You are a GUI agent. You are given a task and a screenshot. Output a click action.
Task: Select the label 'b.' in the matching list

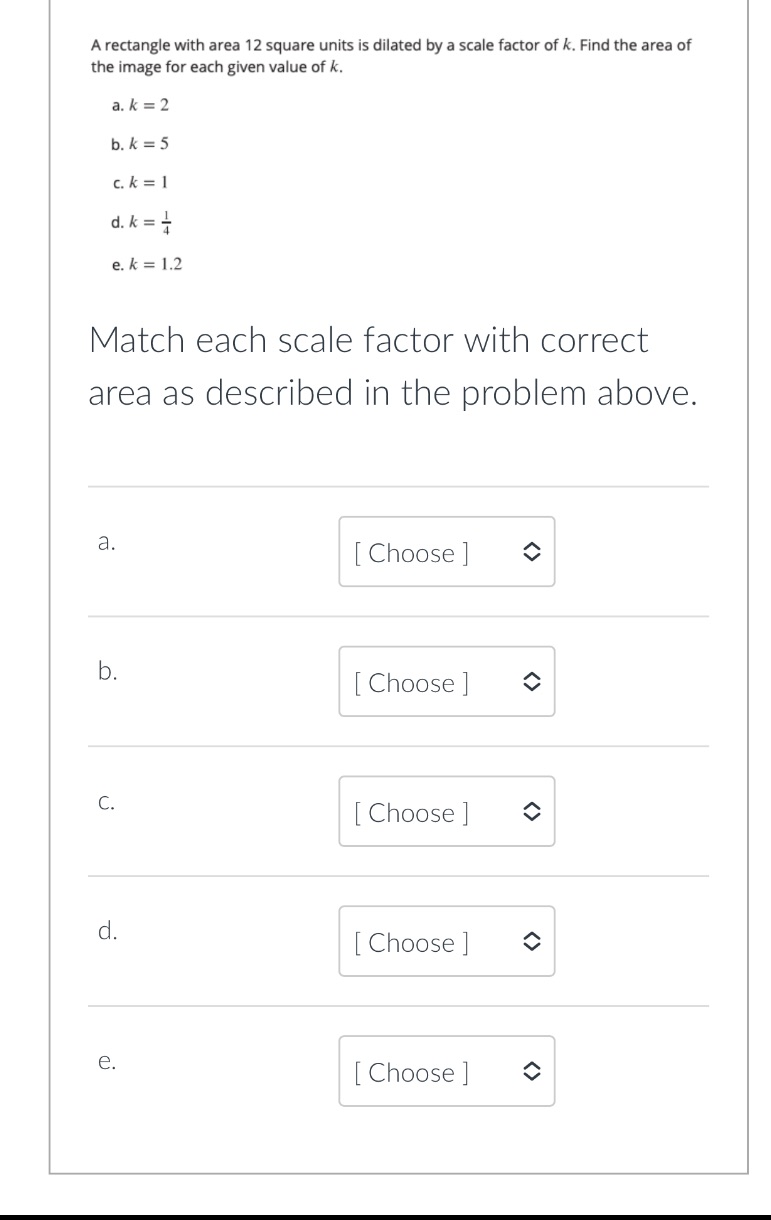tap(106, 673)
